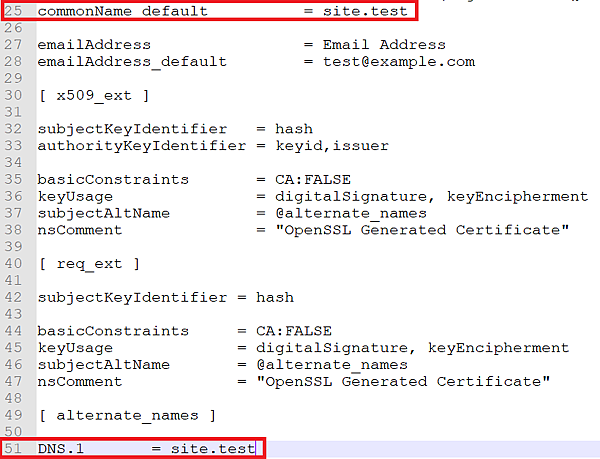Click 'CA:FALSE' value on line 35
600x459 pixels.
click(313, 179)
